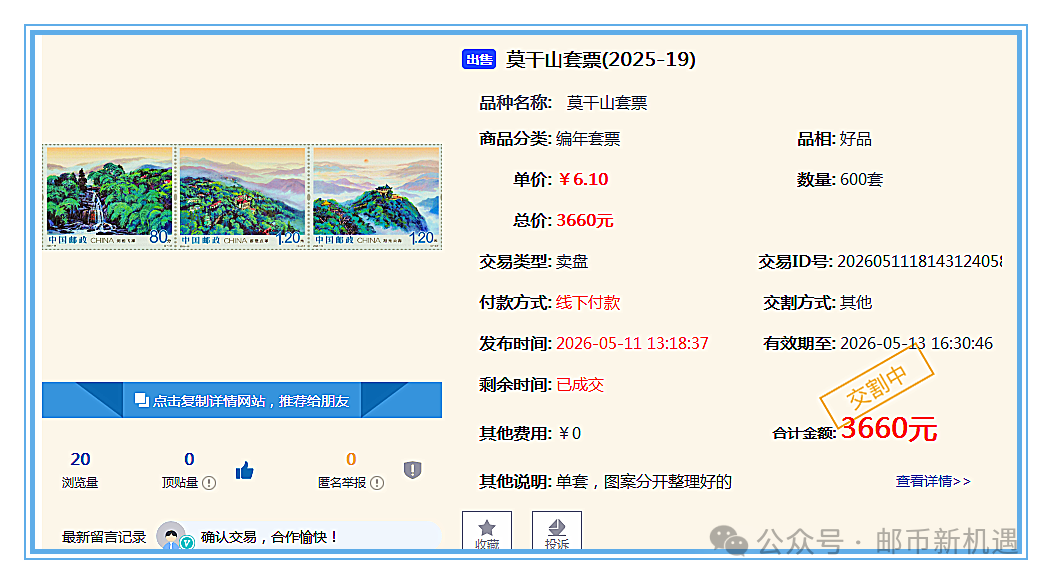Click the quantity value 600套
Screen dimensions: 1052x584
pyautogui.click(x=861, y=179)
